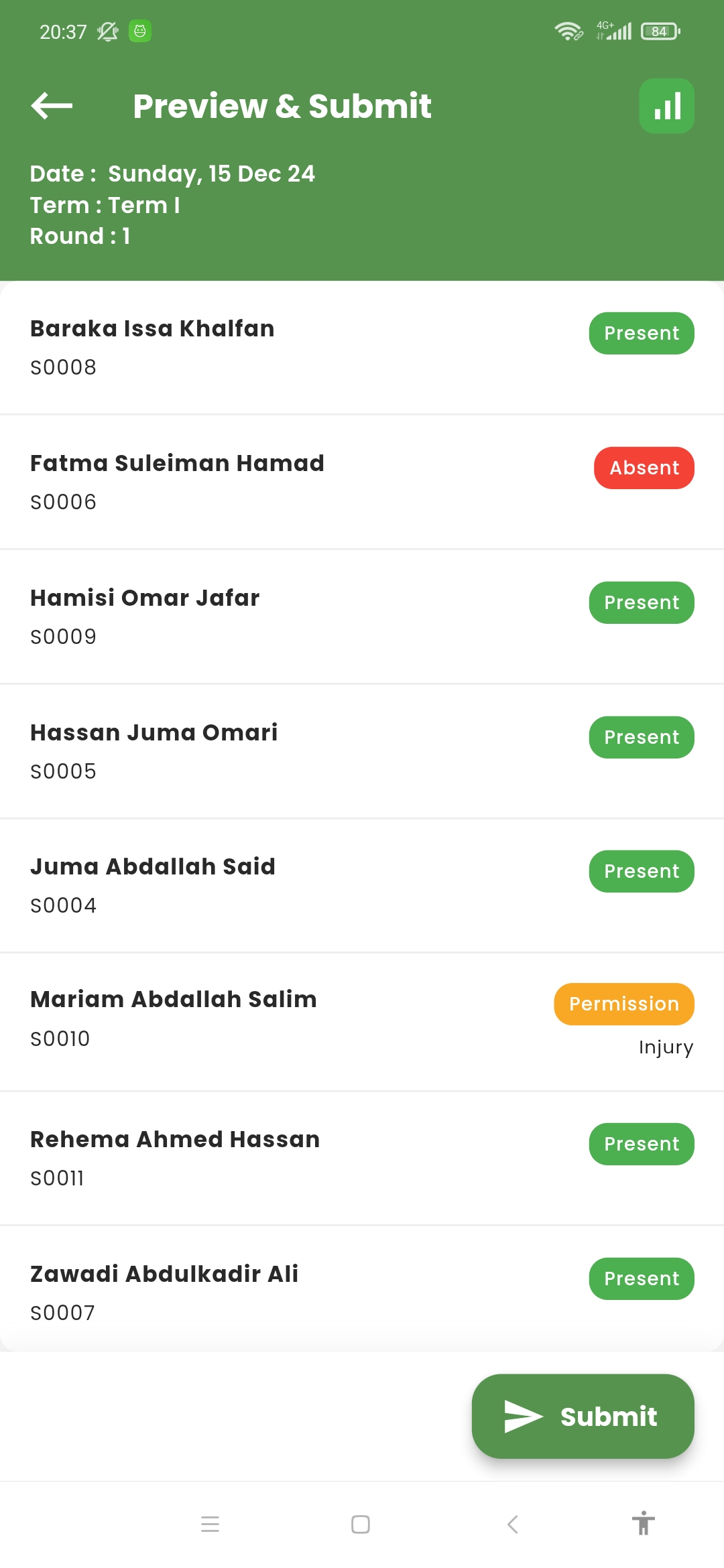
Task: Tap the Android back chevron icon
Action: tap(513, 1524)
